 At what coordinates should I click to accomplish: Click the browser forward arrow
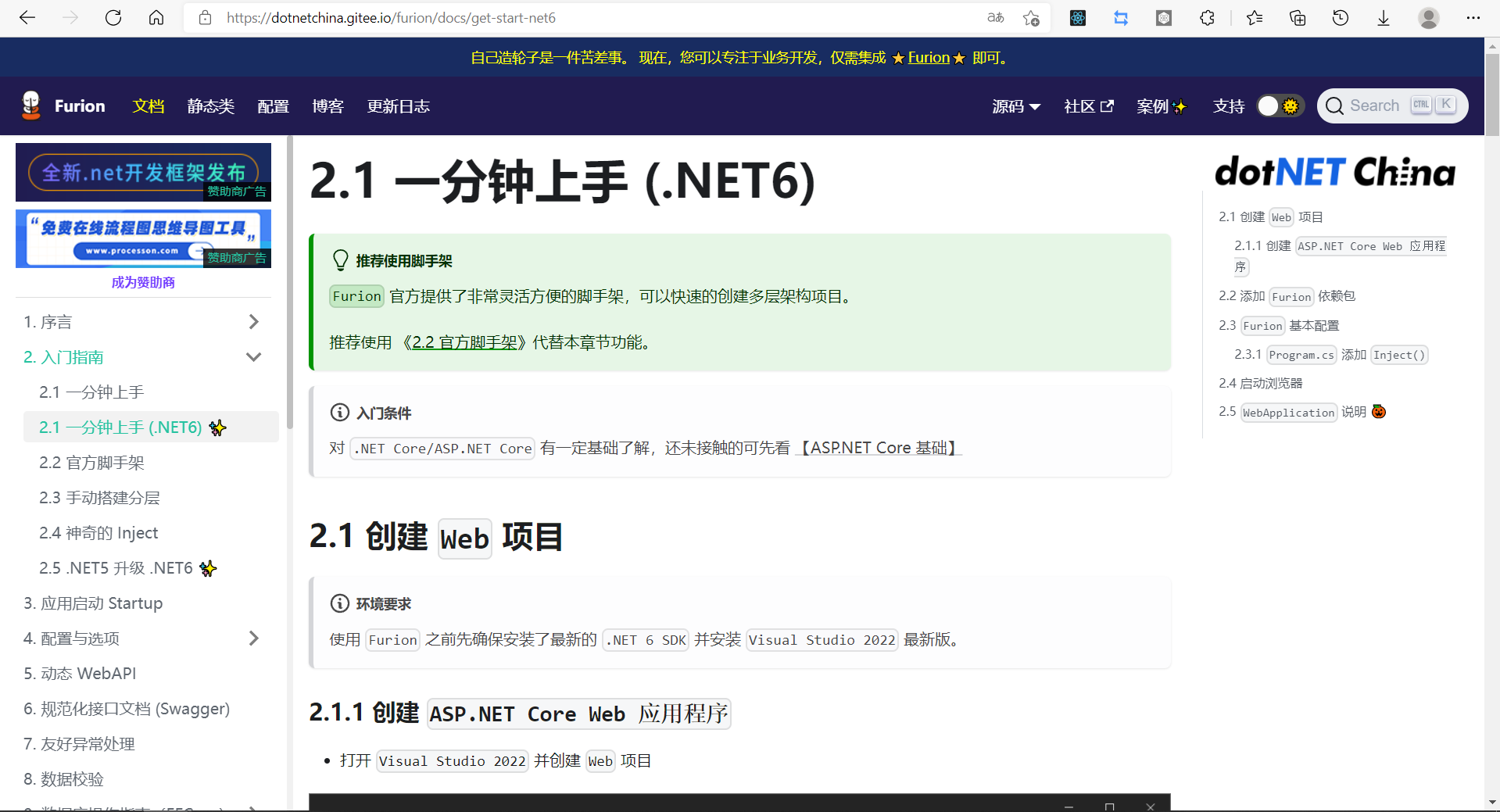point(70,17)
